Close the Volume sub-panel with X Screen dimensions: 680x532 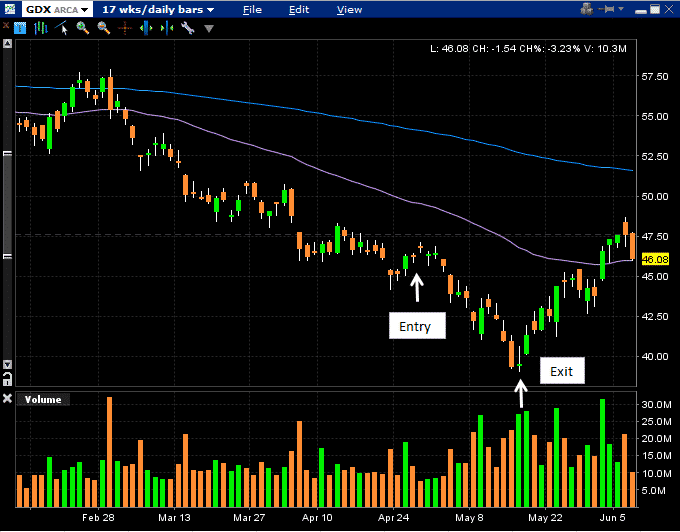pyautogui.click(x=7, y=398)
